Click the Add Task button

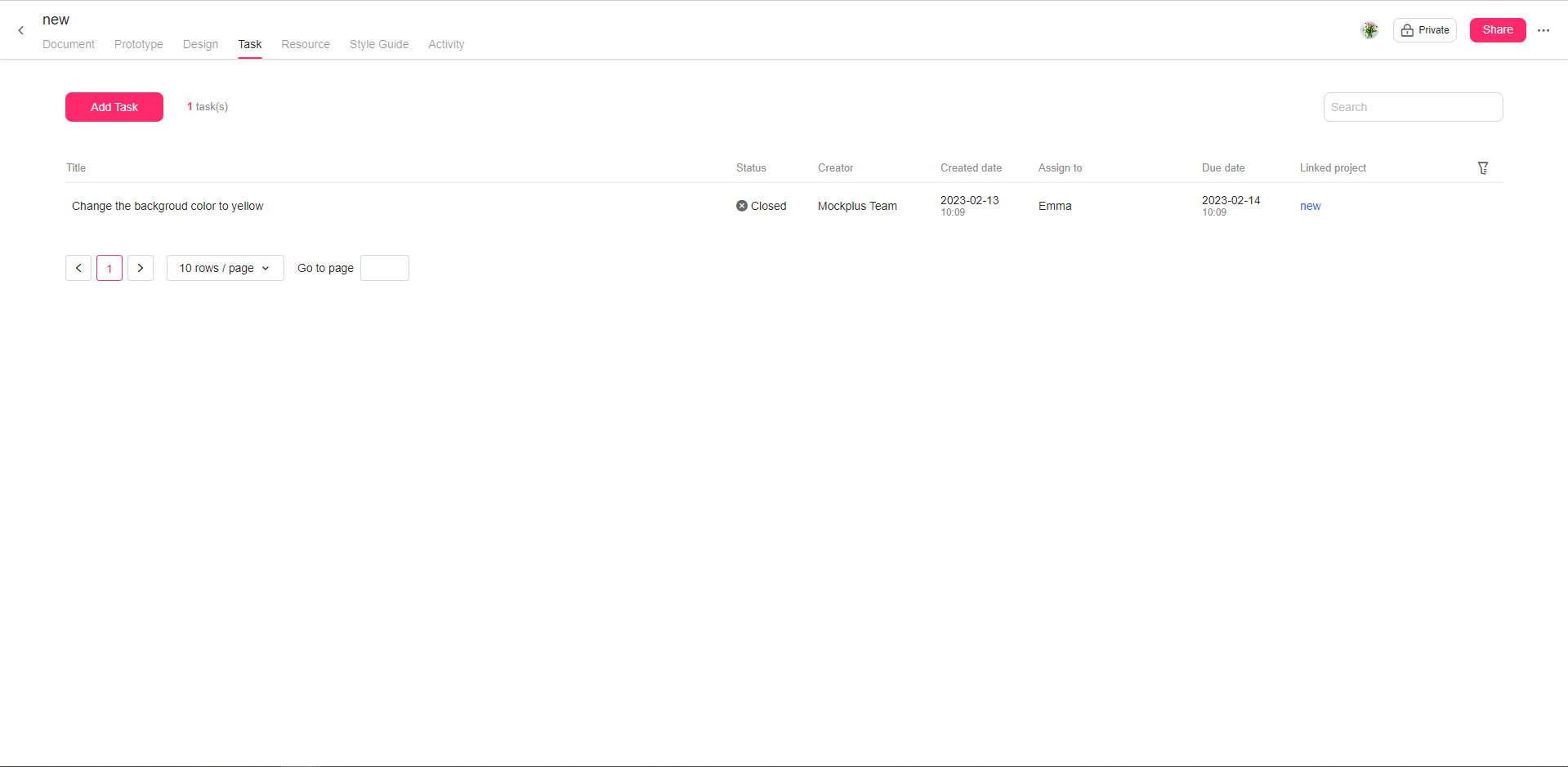114,107
